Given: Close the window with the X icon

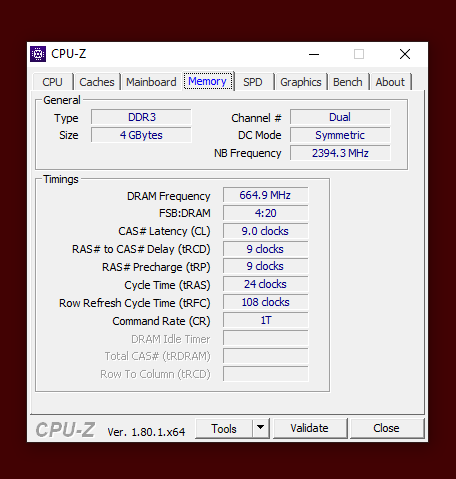Looking at the screenshot, I should tap(405, 54).
